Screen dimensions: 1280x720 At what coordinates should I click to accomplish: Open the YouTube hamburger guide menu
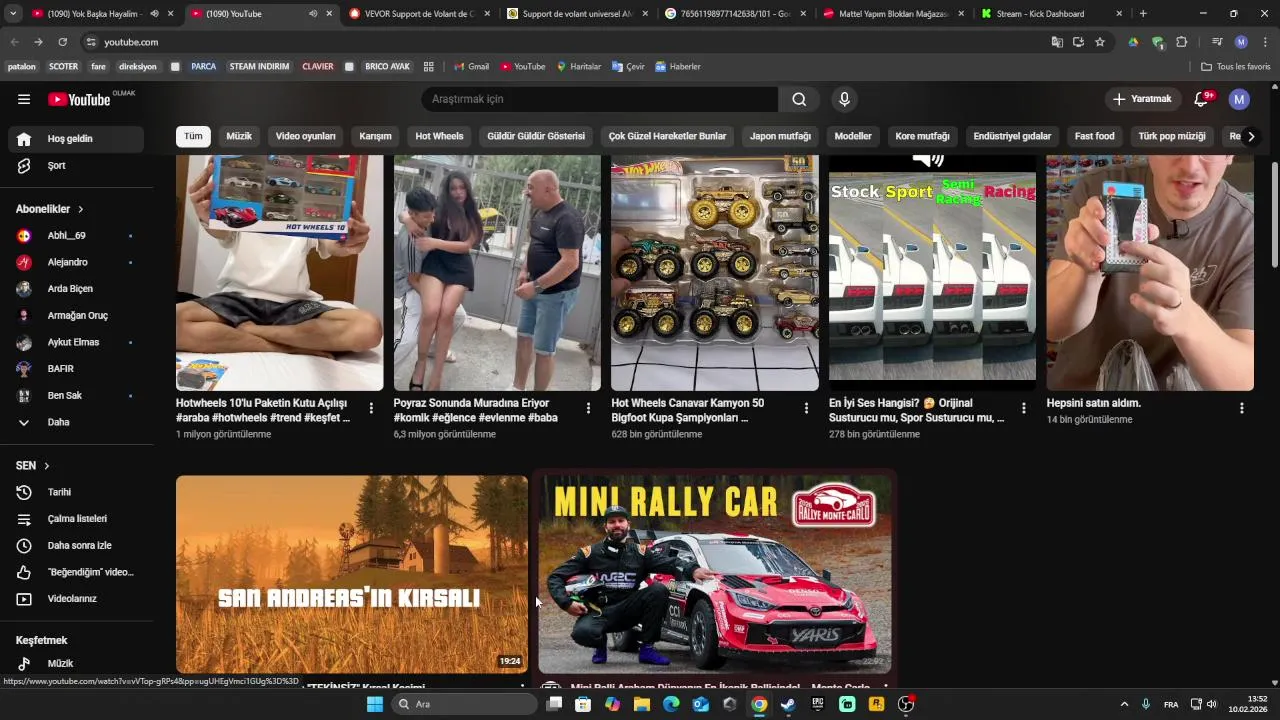24,99
